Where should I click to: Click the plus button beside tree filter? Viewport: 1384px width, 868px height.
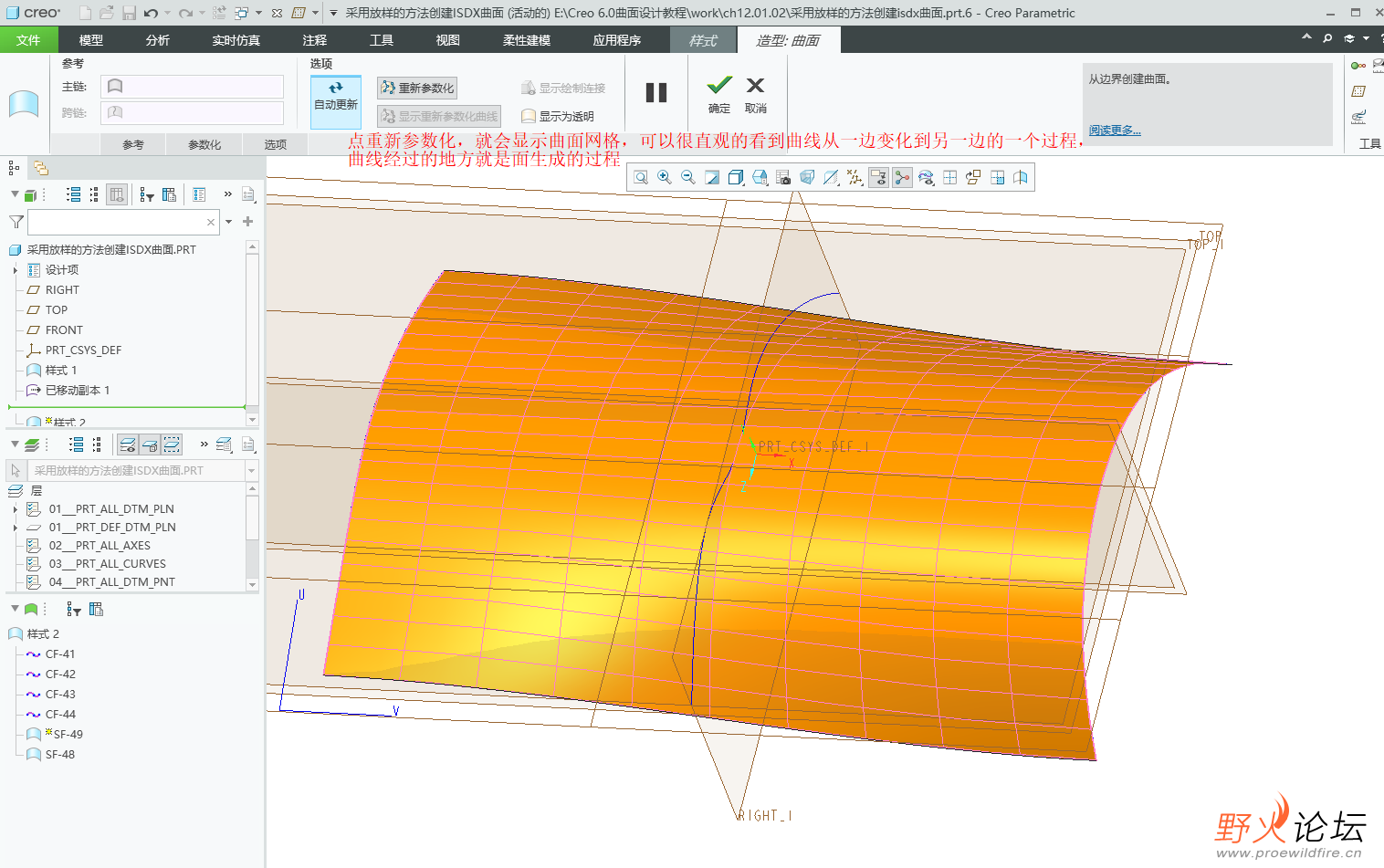[x=247, y=222]
